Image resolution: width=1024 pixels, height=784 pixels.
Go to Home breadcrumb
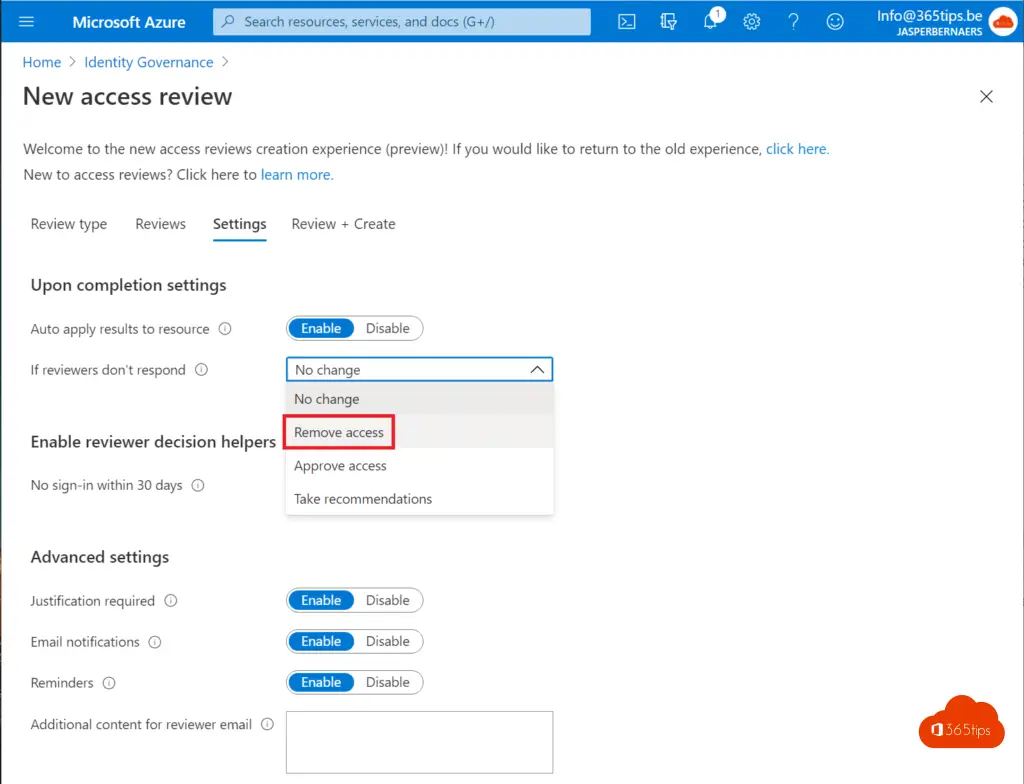click(x=42, y=62)
